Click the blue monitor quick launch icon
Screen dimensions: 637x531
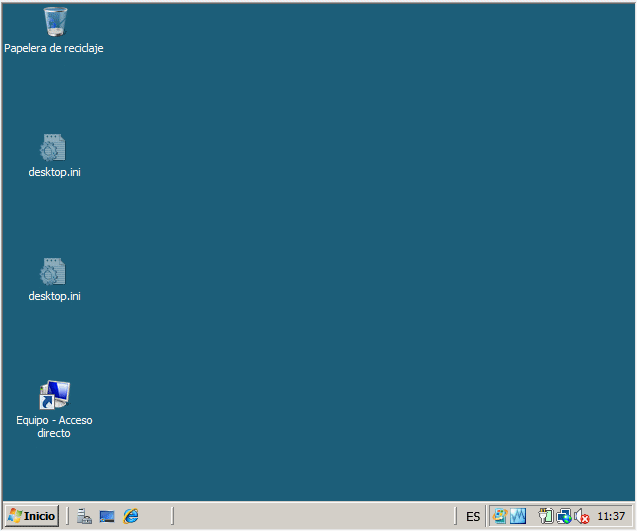click(107, 516)
